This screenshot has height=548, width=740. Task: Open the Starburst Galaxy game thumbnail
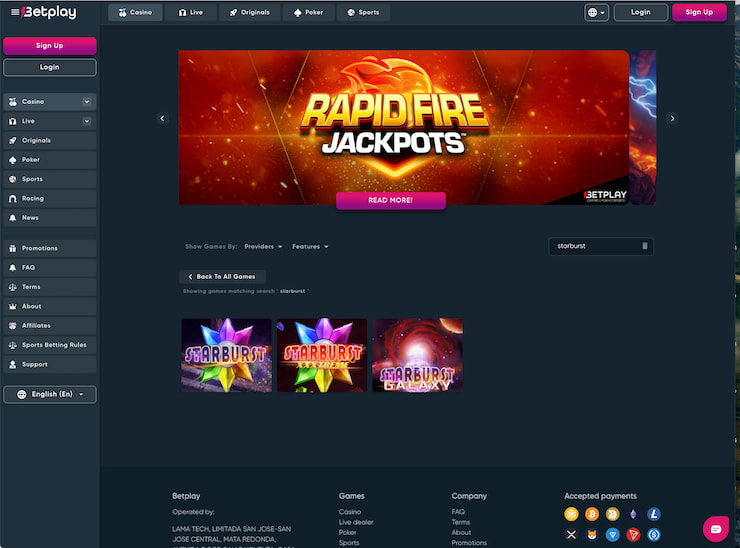[x=417, y=355]
